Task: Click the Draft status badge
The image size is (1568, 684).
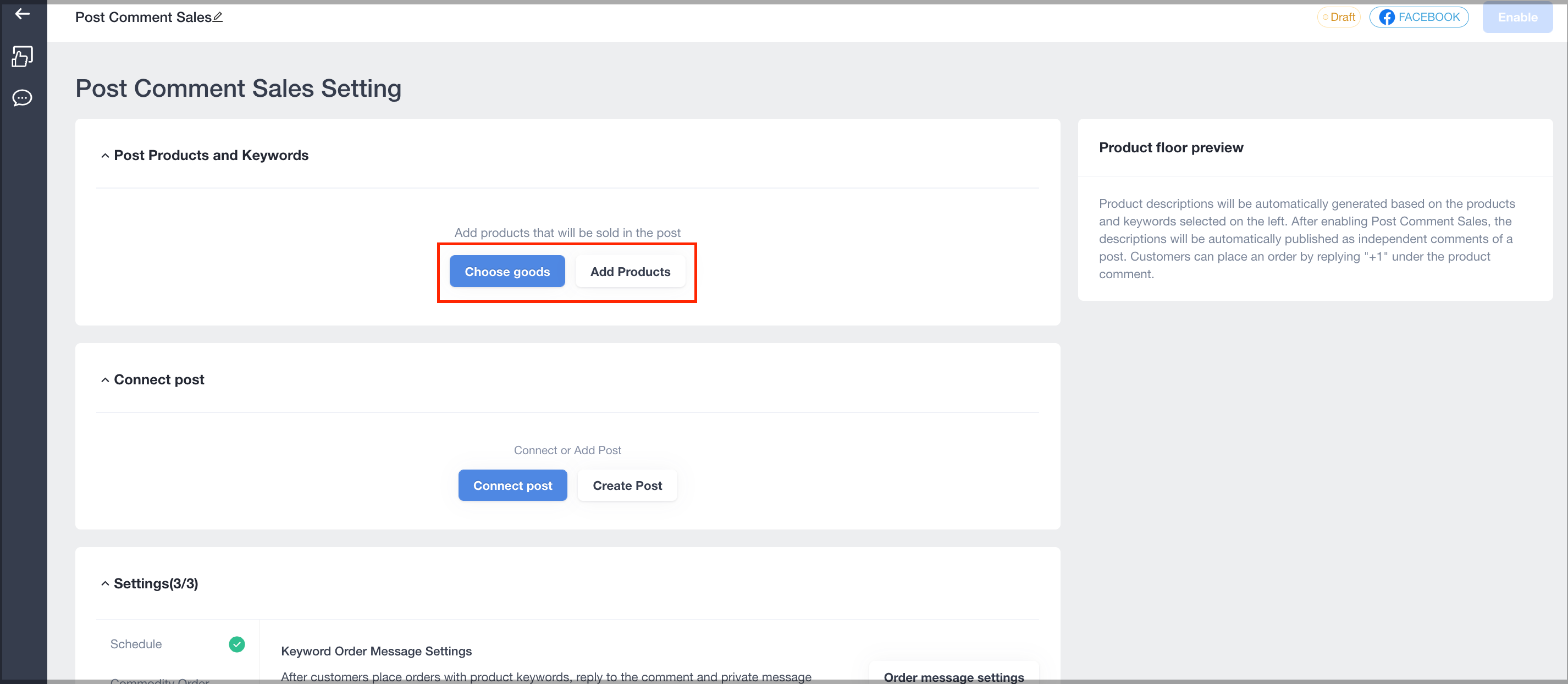Action: click(1339, 17)
